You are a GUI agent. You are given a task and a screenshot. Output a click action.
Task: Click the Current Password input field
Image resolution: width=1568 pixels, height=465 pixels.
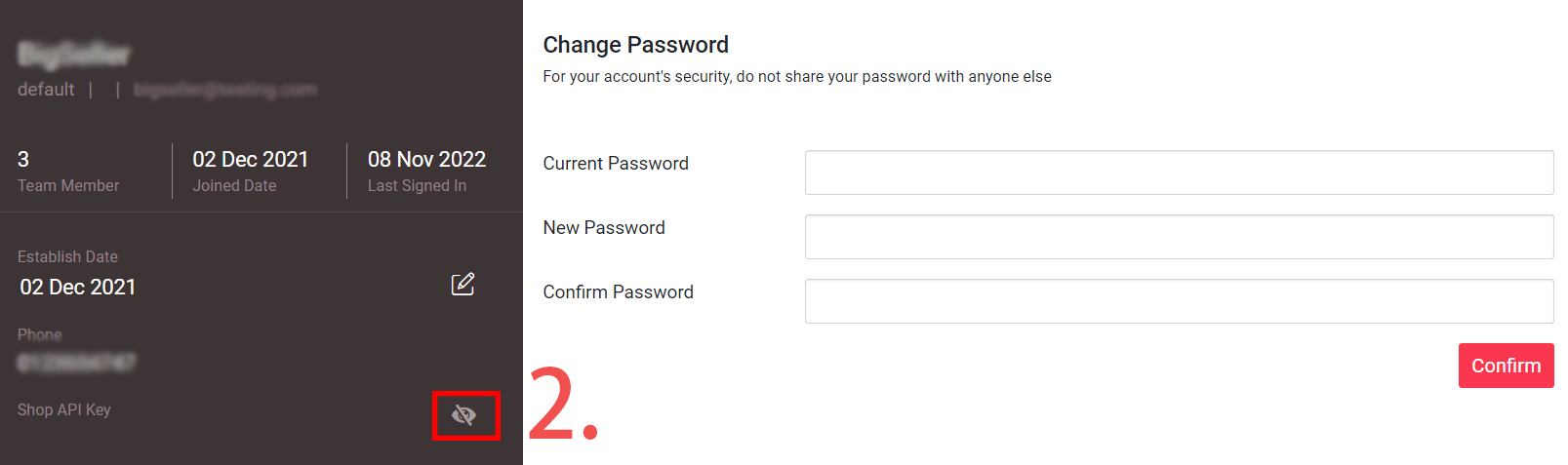click(1179, 173)
